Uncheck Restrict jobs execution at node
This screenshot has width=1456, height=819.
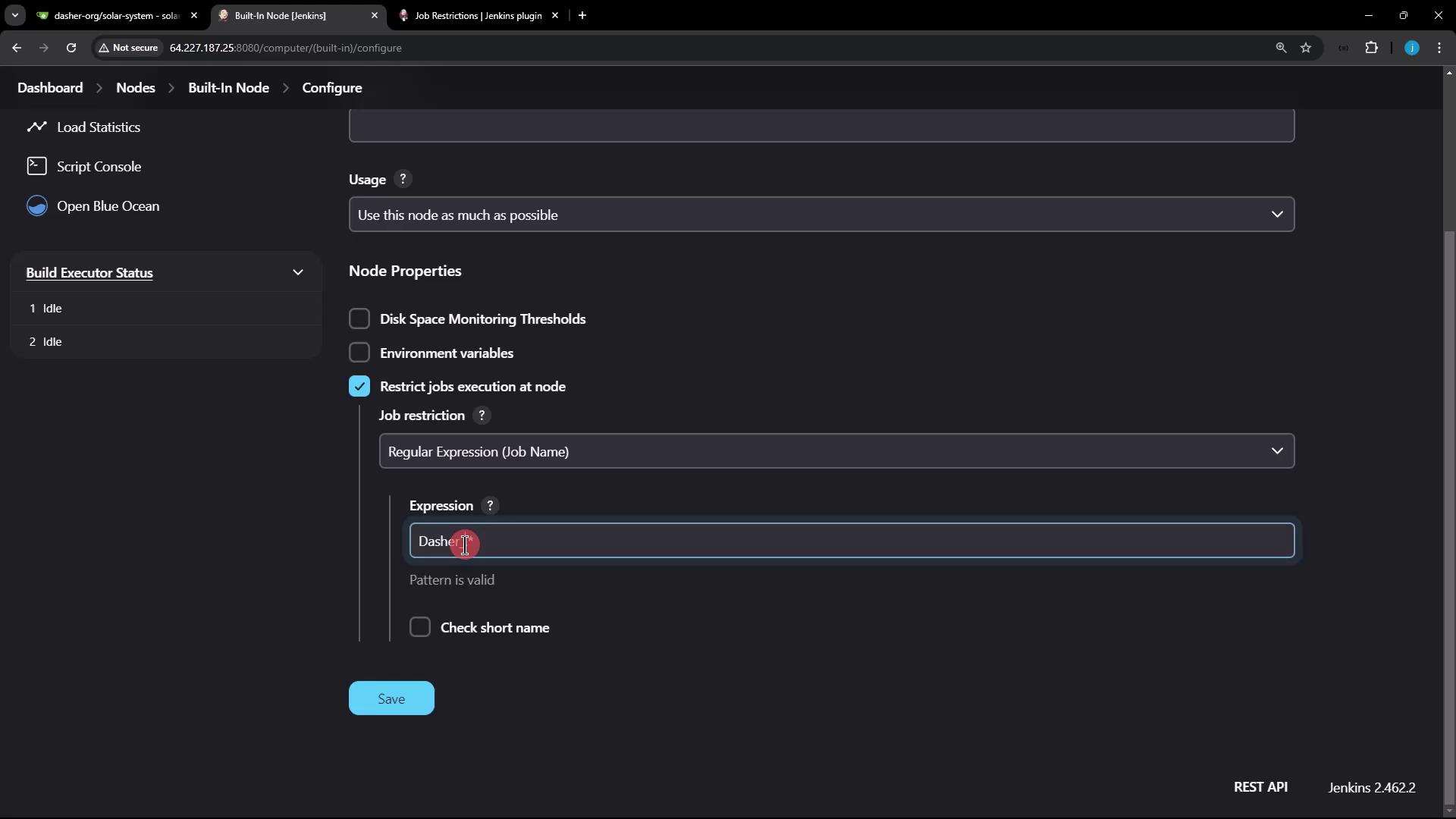(359, 387)
